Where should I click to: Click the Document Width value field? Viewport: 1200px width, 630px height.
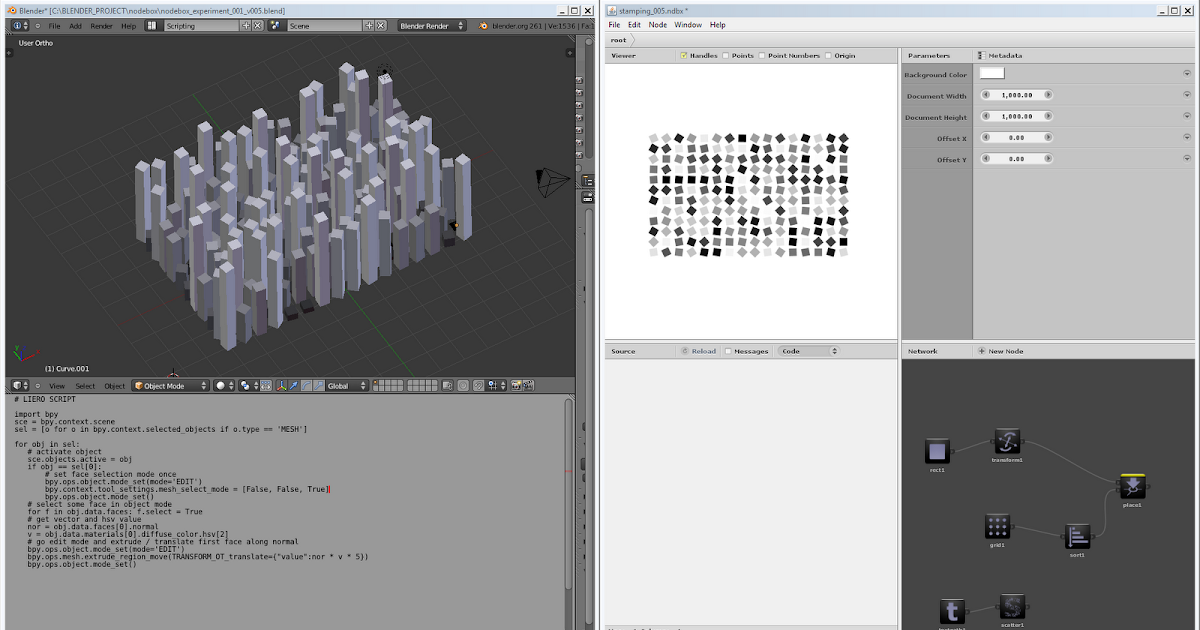pyautogui.click(x=1016, y=94)
